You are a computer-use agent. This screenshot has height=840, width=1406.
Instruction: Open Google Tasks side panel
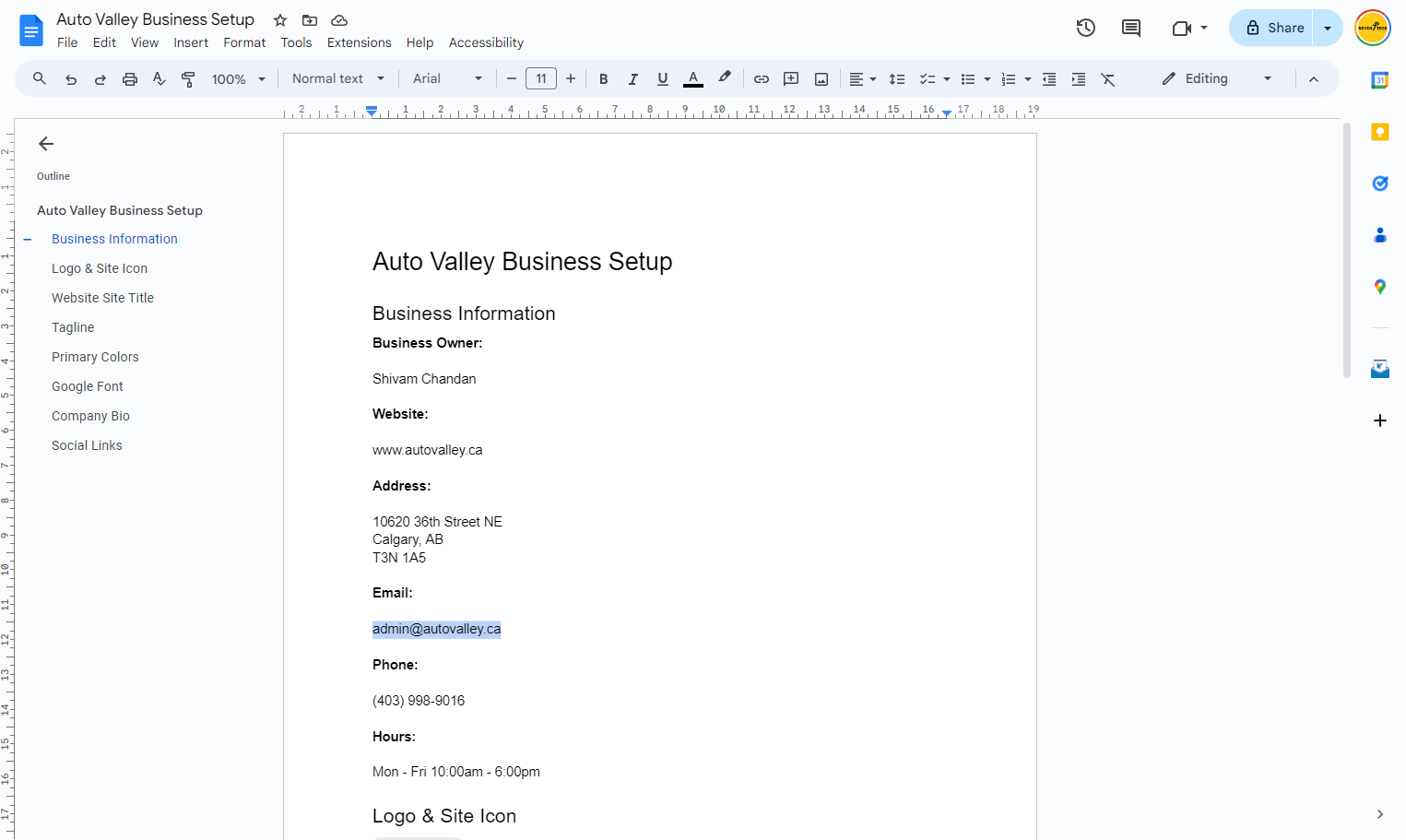click(1380, 183)
